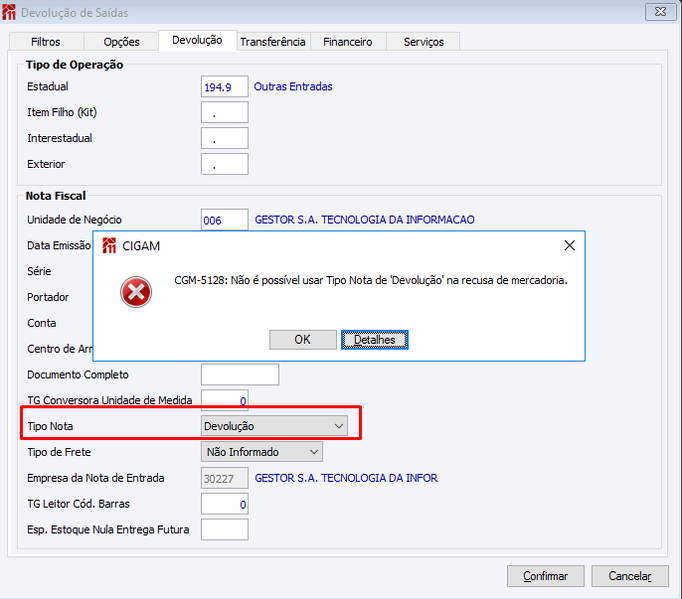Click 'GESTOR S.A. TECNOLOGIA DA INFORMACAO' text
Image resolution: width=682 pixels, height=599 pixels.
tap(364, 220)
